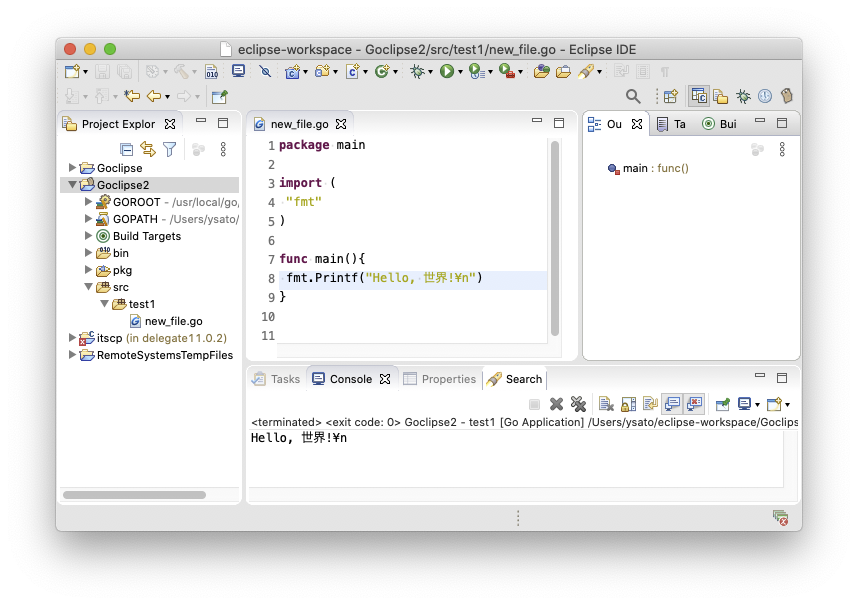Expand the GOROOT tree node
The width and height of the screenshot is (858, 605).
(89, 202)
